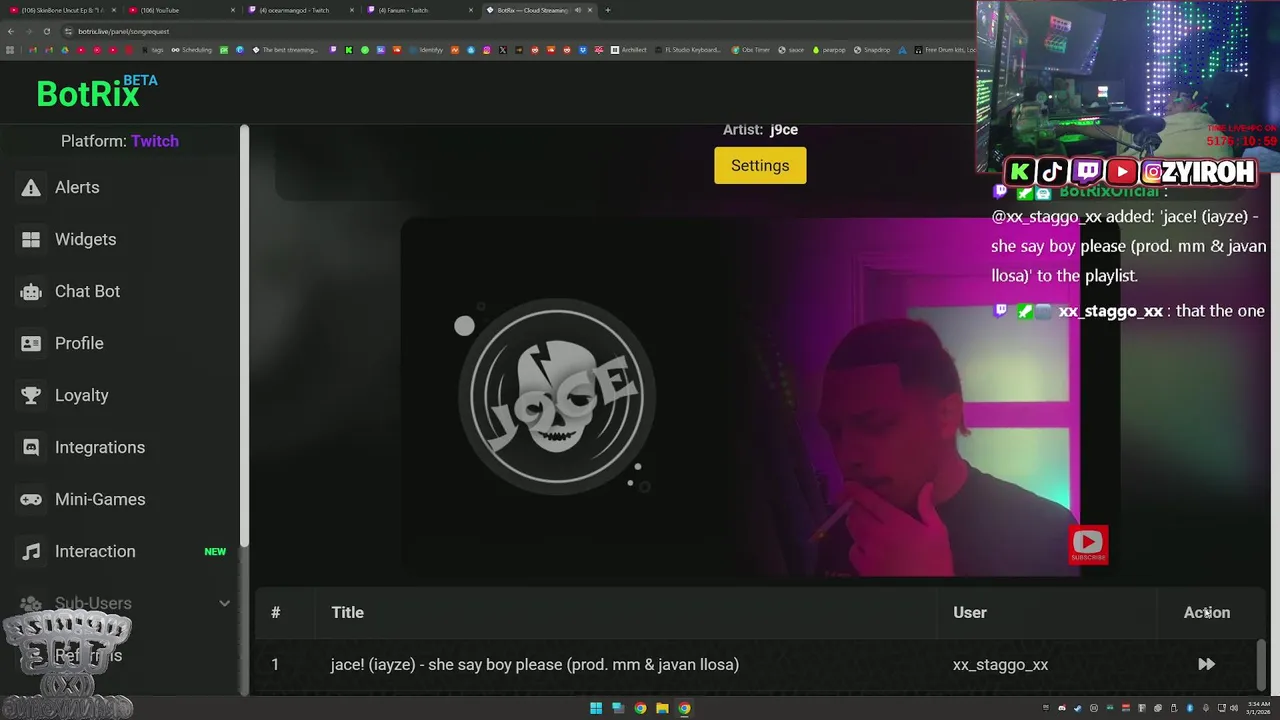The image size is (1280, 720).
Task: Click the Discord tray icon
Action: 1062,708
